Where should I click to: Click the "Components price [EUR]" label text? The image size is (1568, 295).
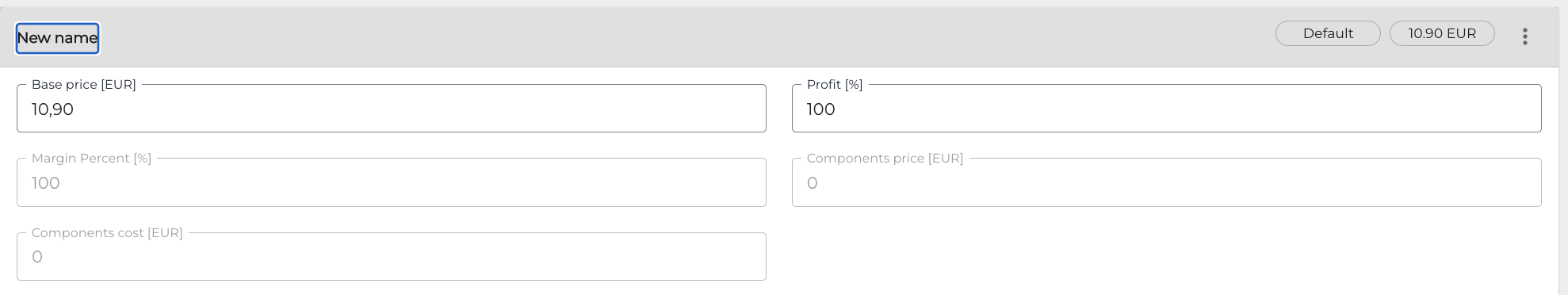(885, 158)
